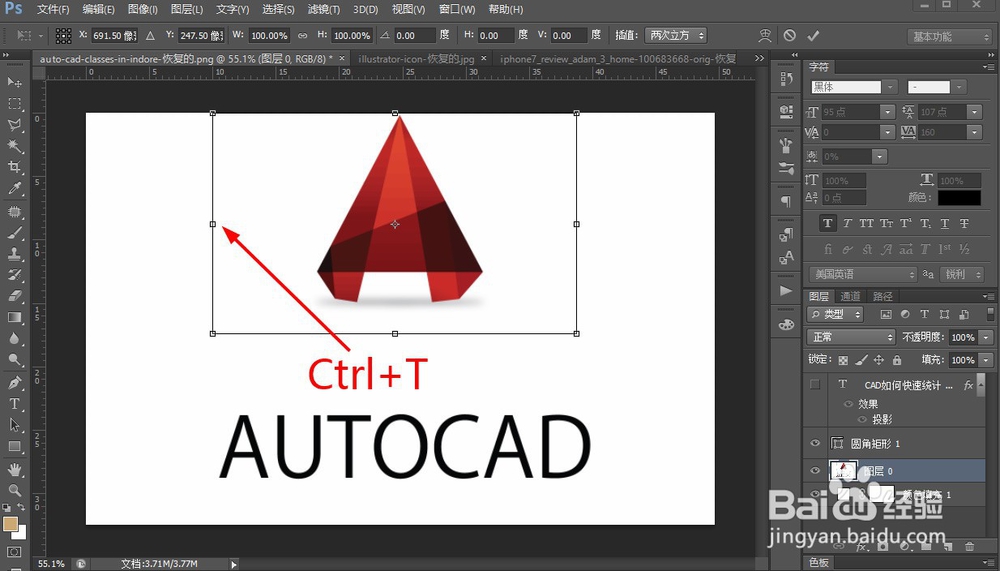Viewport: 1000px width, 571px height.
Task: Switch to illustrator-icon-恢复的.jpg document tab
Action: [416, 59]
